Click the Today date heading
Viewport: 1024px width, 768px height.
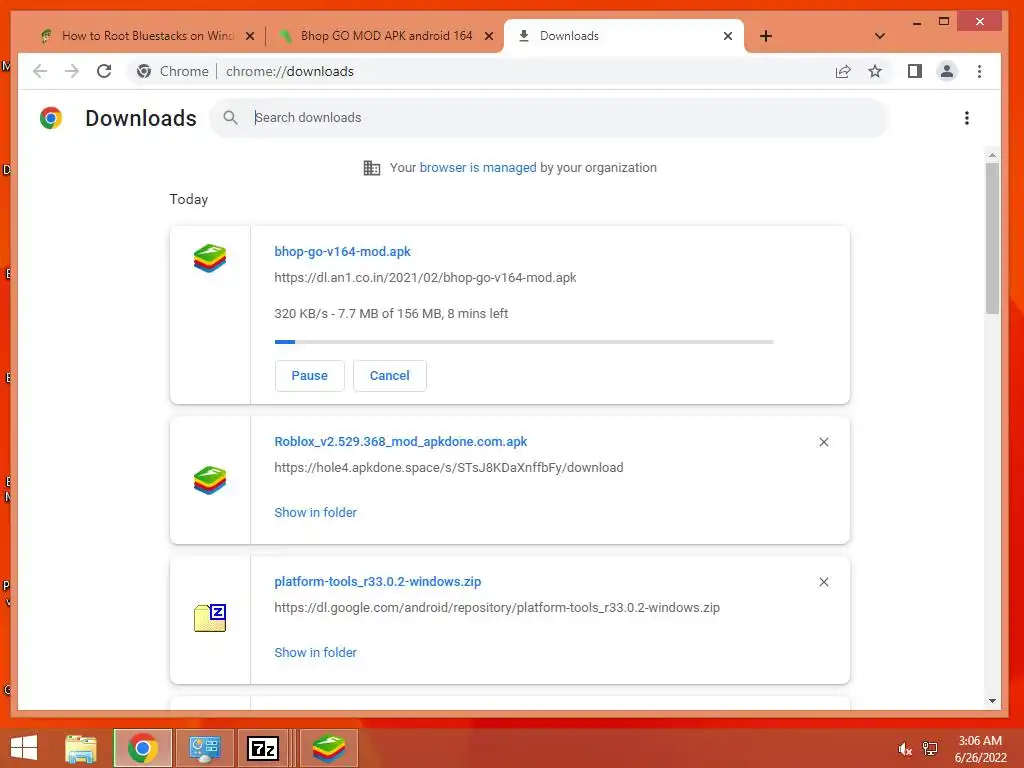pos(189,199)
